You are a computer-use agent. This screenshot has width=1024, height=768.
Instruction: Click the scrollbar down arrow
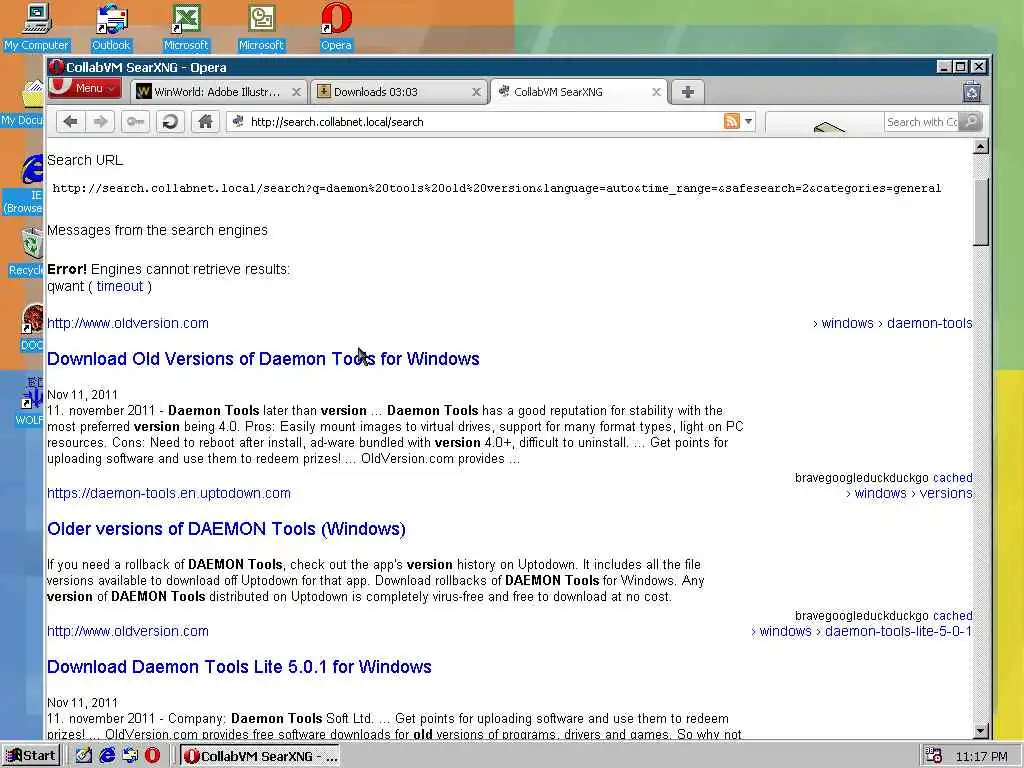click(980, 731)
